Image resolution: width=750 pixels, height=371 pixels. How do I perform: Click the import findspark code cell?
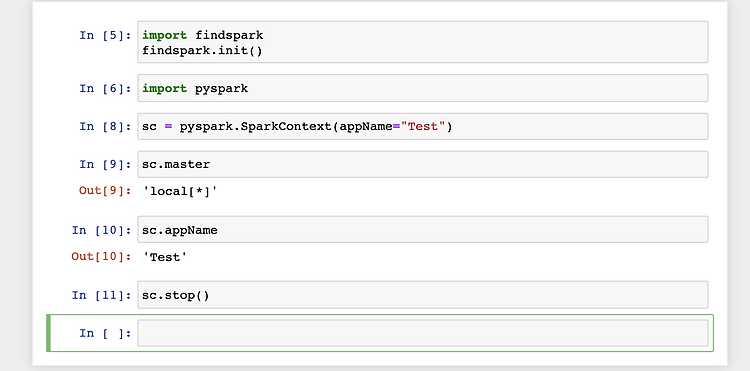pyautogui.click(x=422, y=42)
